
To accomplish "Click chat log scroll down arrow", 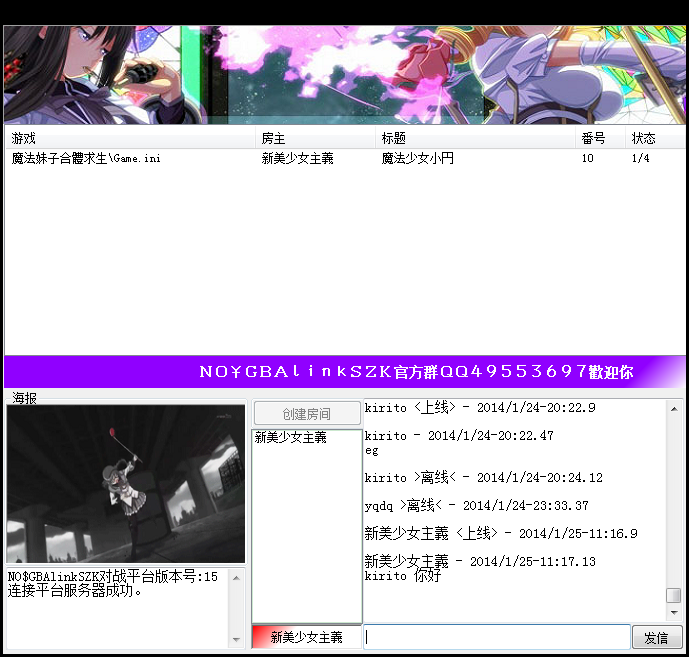I will [x=674, y=612].
